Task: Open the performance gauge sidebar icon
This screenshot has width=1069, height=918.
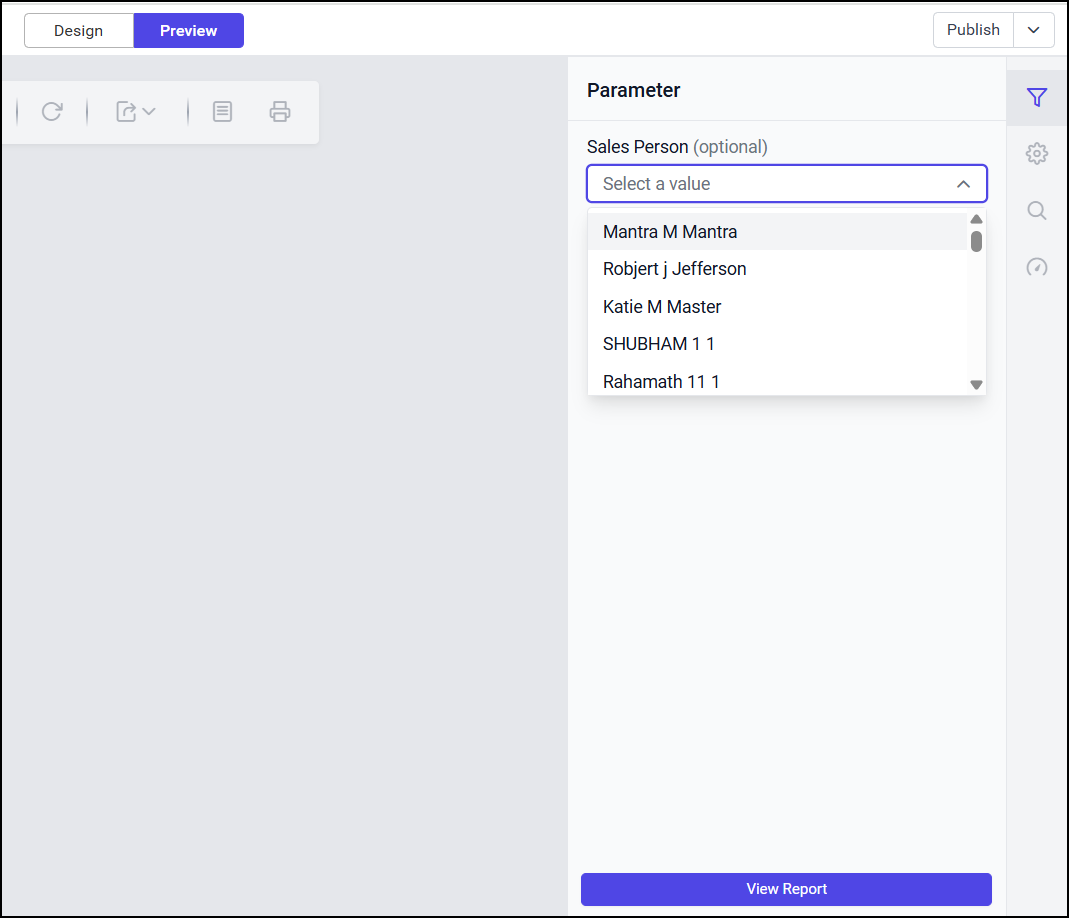Action: tap(1037, 267)
